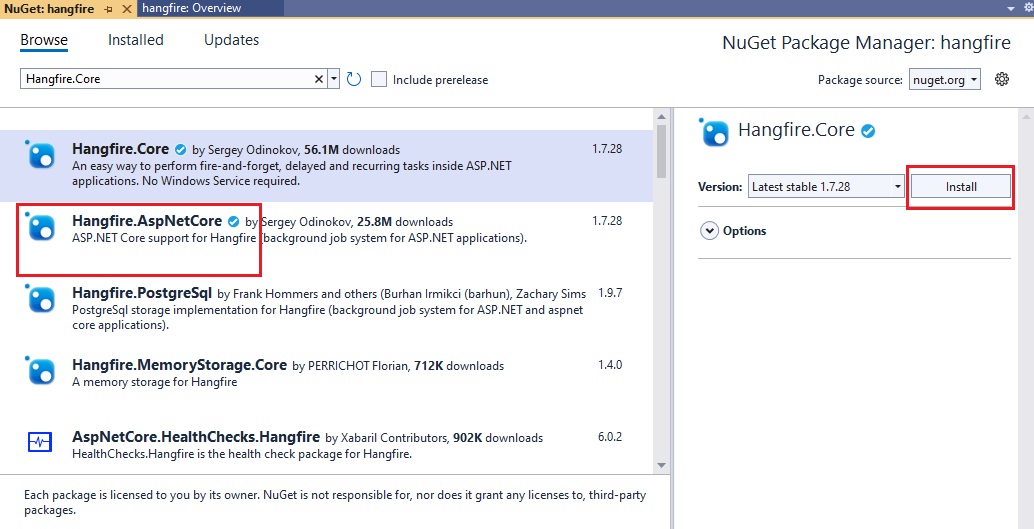Click the package list scrollbar down arrow
Screen dimensions: 1034x529
pos(662,466)
